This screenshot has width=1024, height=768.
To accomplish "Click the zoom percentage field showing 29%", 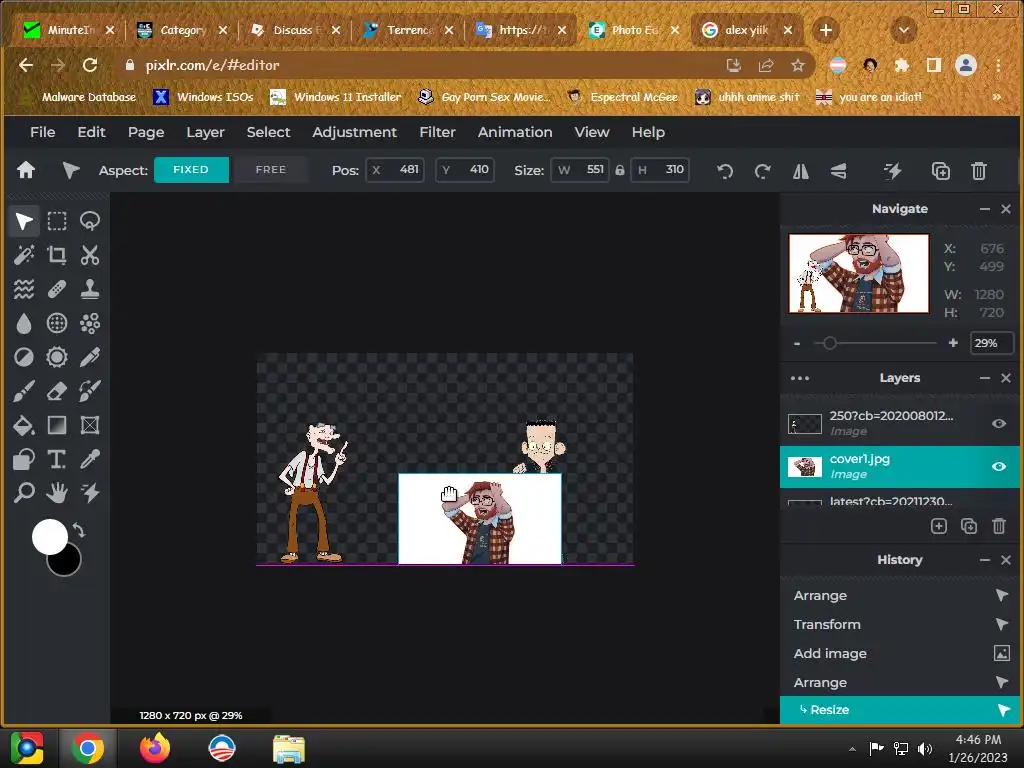I will (991, 343).
